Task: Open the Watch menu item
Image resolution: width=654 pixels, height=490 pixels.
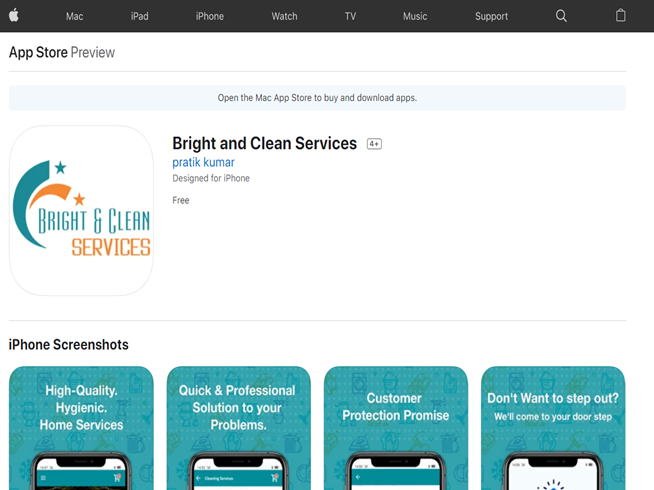Action: pos(284,16)
